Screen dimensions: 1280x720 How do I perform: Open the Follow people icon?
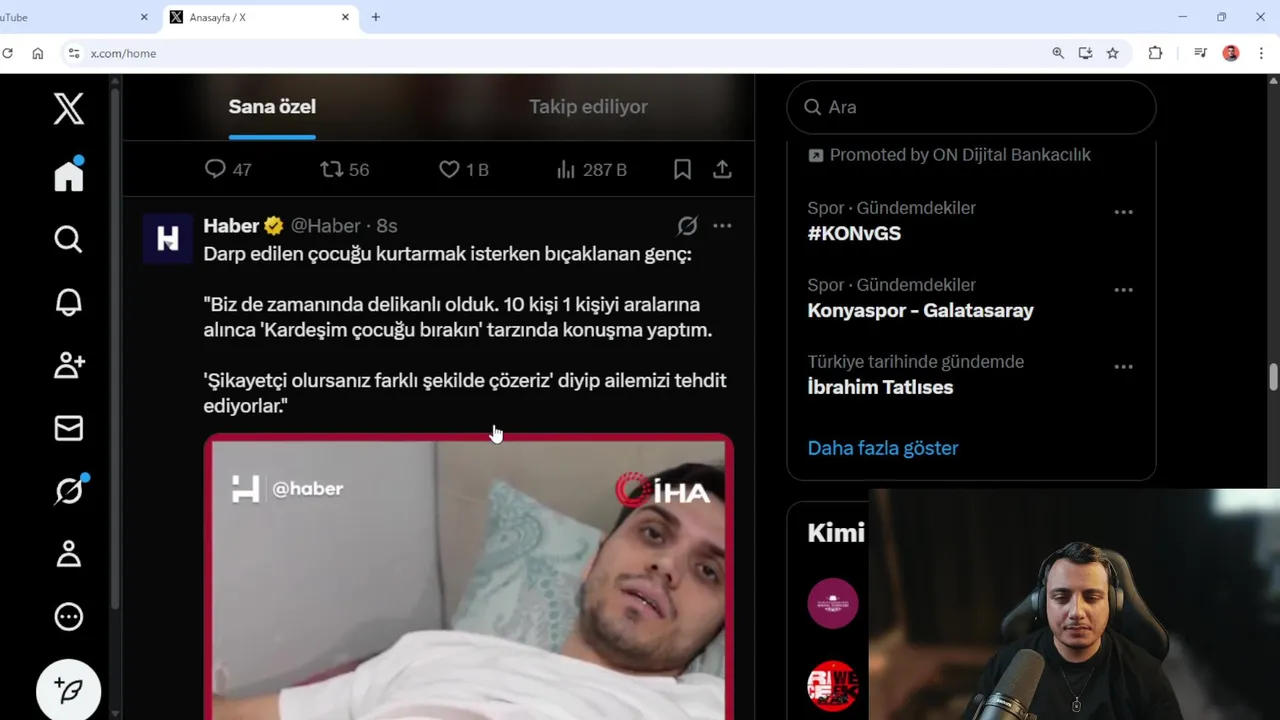click(x=69, y=365)
